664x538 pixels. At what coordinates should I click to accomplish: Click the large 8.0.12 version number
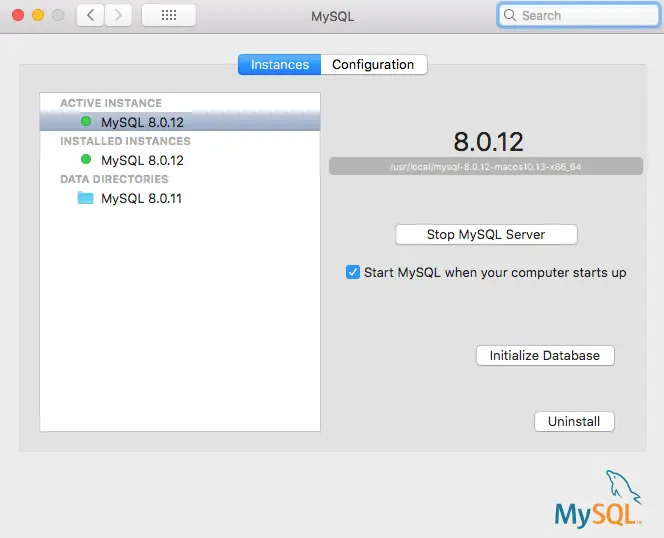[x=488, y=141]
